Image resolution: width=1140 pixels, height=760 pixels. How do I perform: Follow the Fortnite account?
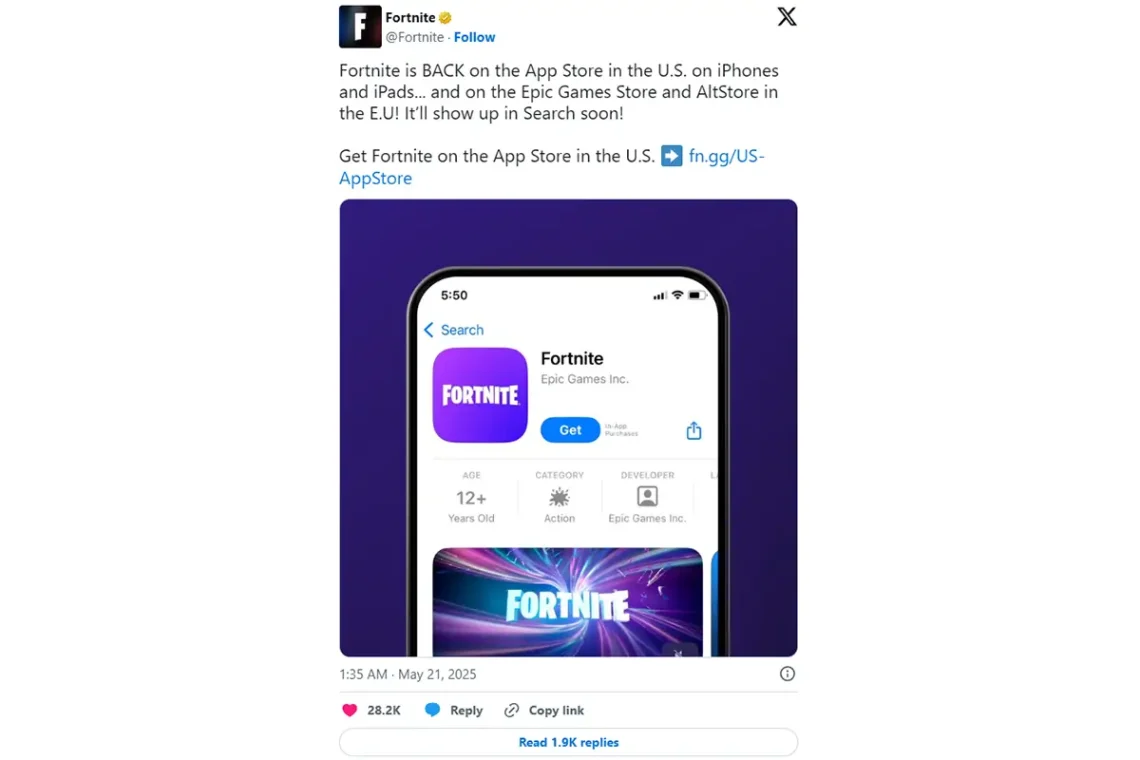(x=474, y=37)
